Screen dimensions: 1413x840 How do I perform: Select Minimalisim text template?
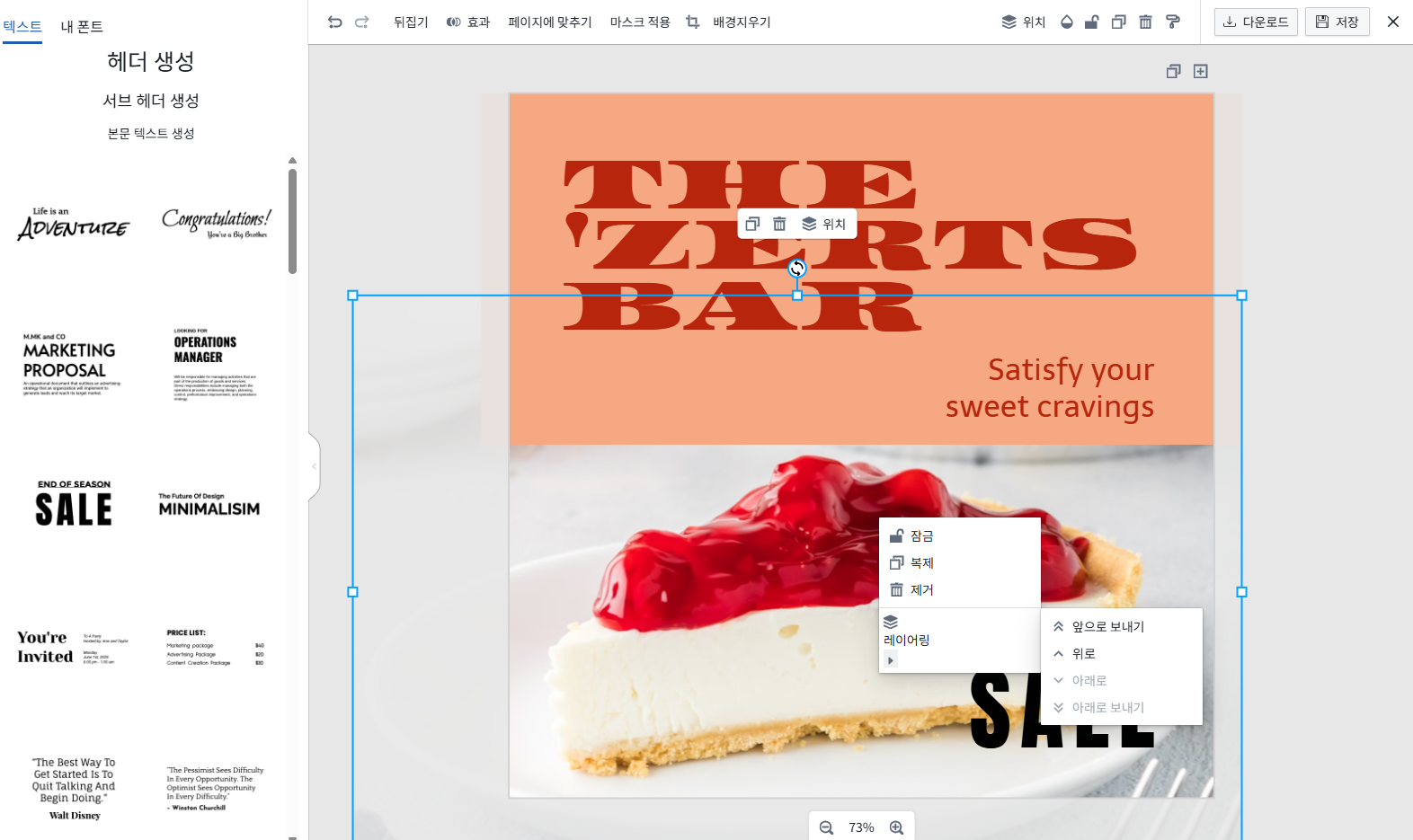point(209,505)
